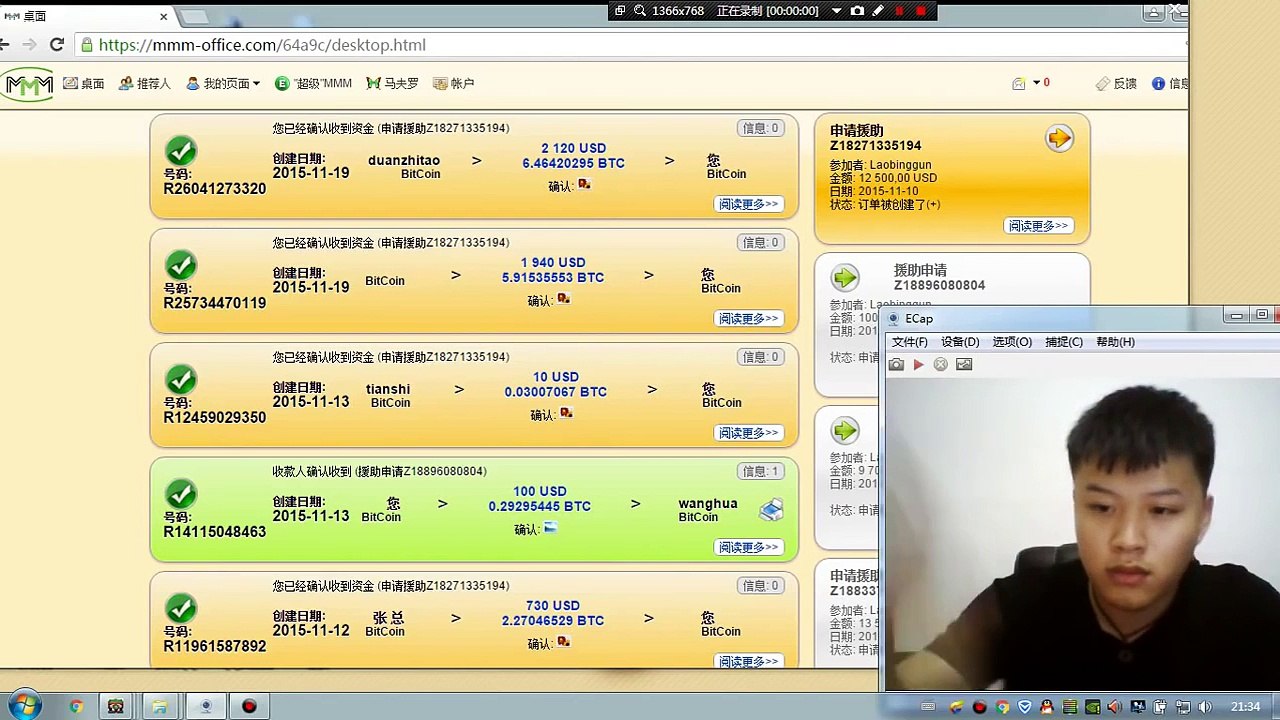Image resolution: width=1280 pixels, height=720 pixels.
Task: Click the 21:34 clock in system tray
Action: 1245,707
